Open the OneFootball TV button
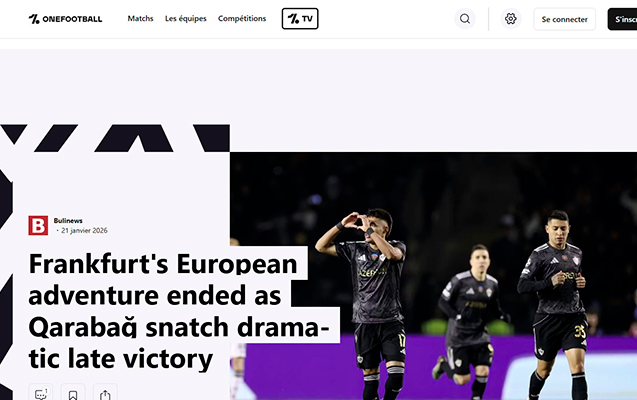Viewport: 637px width, 400px height. click(300, 19)
